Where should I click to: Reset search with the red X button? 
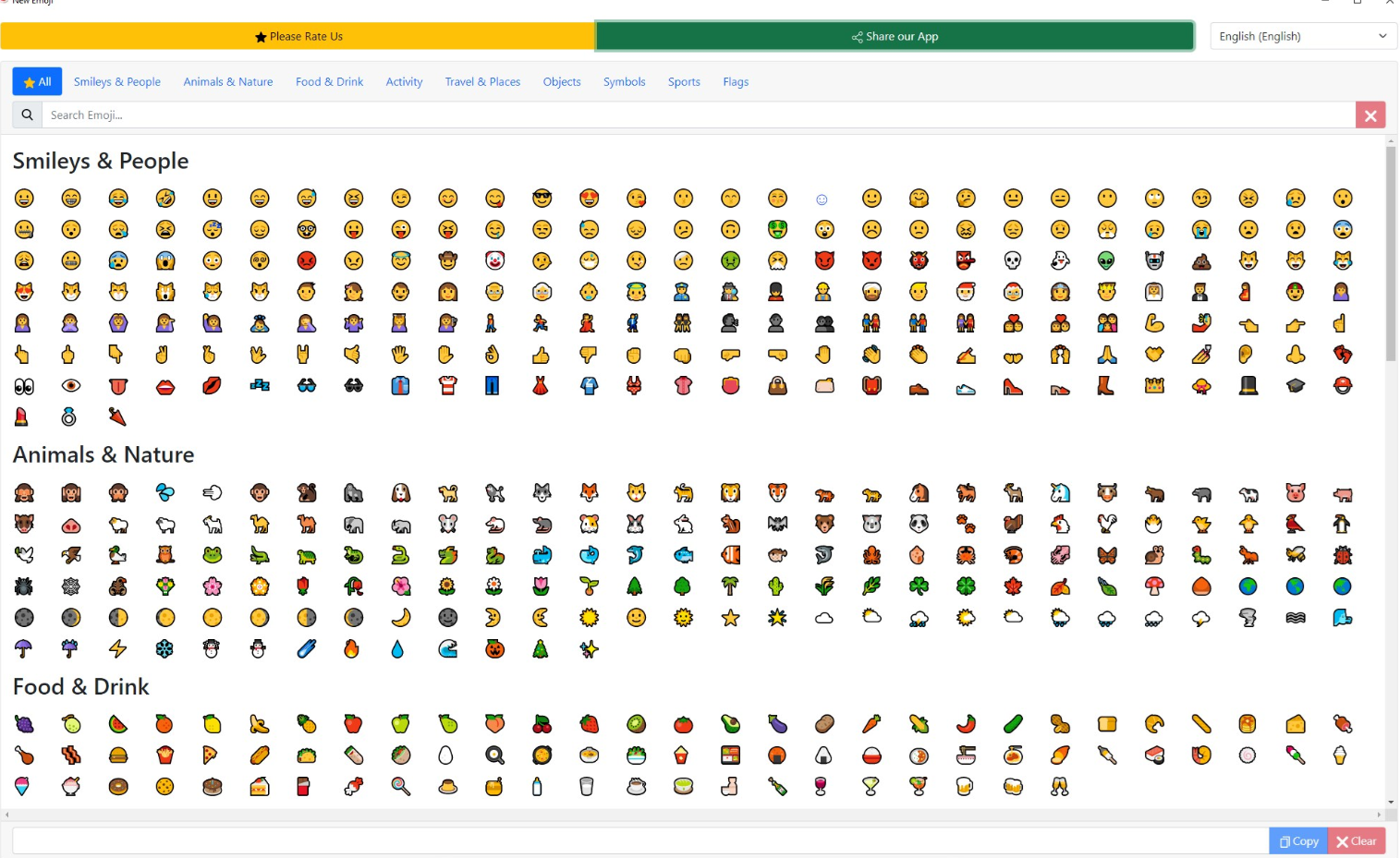point(1370,115)
